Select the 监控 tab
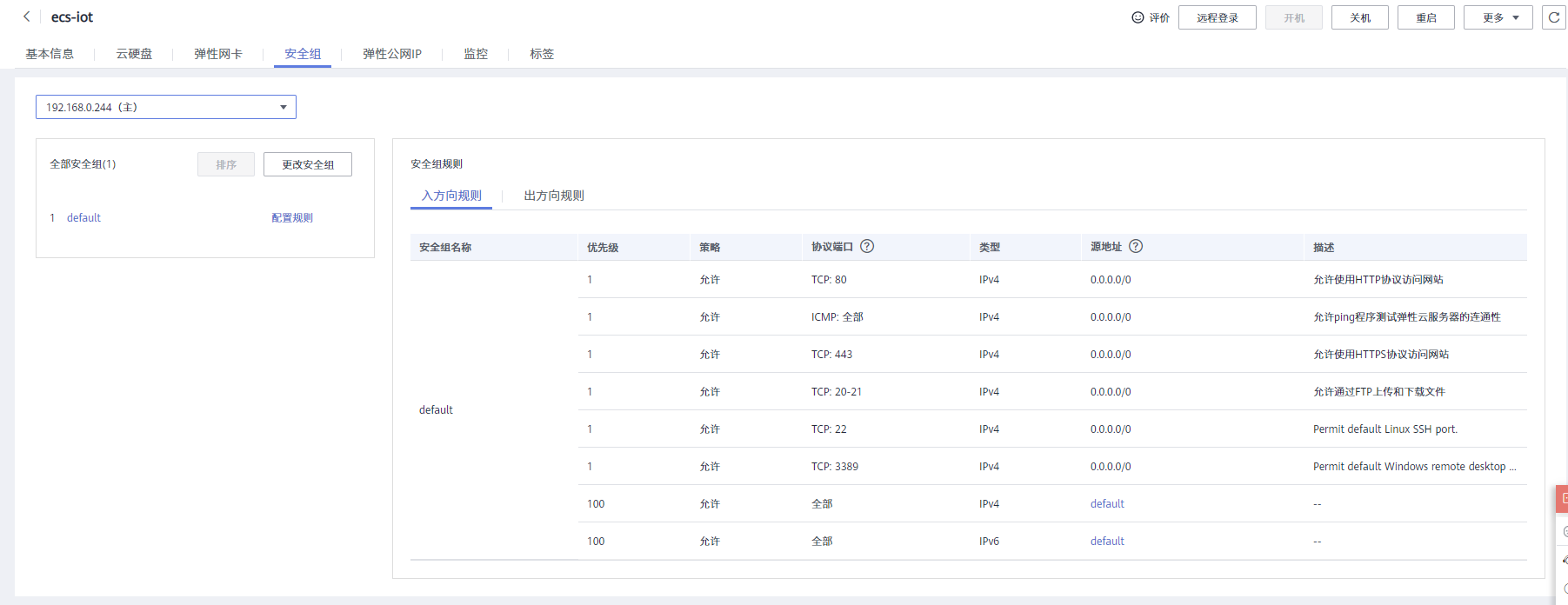This screenshot has width=1568, height=605. click(x=476, y=54)
